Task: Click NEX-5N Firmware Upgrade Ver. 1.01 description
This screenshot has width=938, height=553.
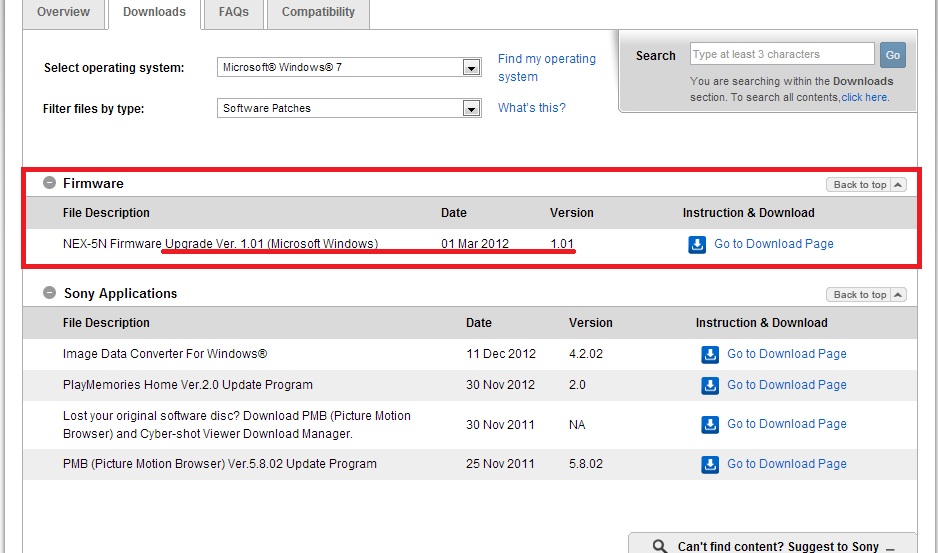Action: (x=221, y=244)
